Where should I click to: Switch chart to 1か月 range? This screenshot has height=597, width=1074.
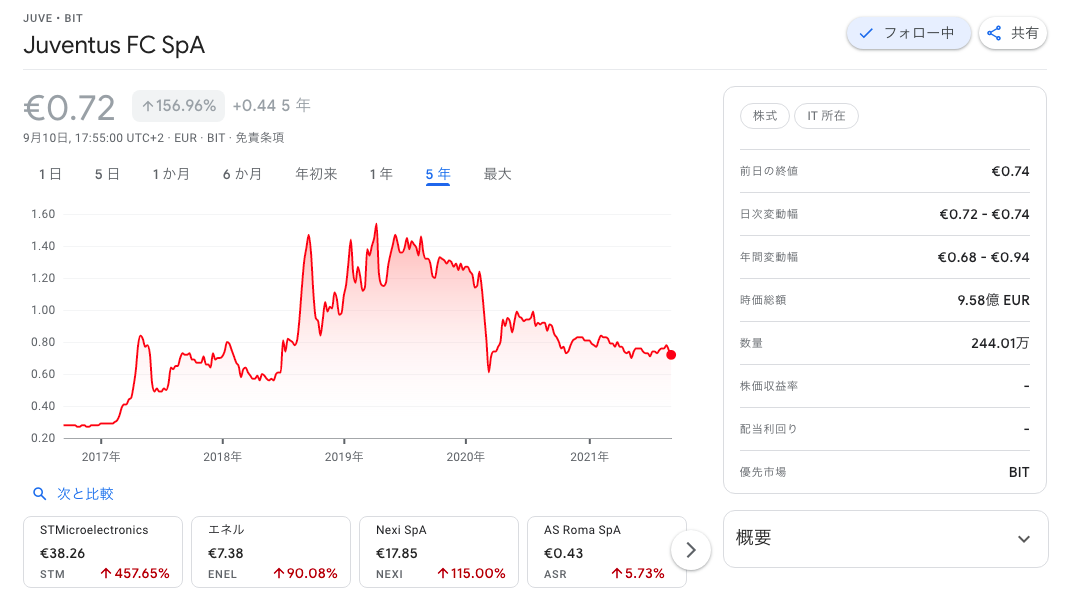tap(171, 174)
